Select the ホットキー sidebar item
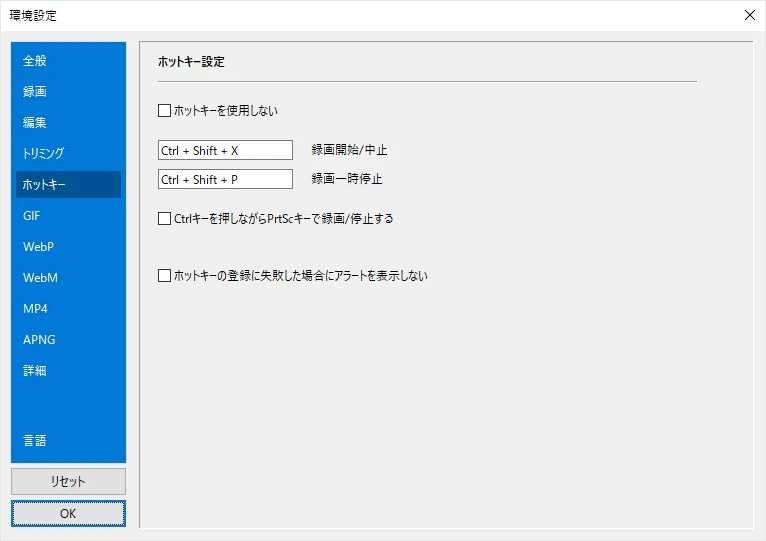The width and height of the screenshot is (766, 541). [x=44, y=185]
